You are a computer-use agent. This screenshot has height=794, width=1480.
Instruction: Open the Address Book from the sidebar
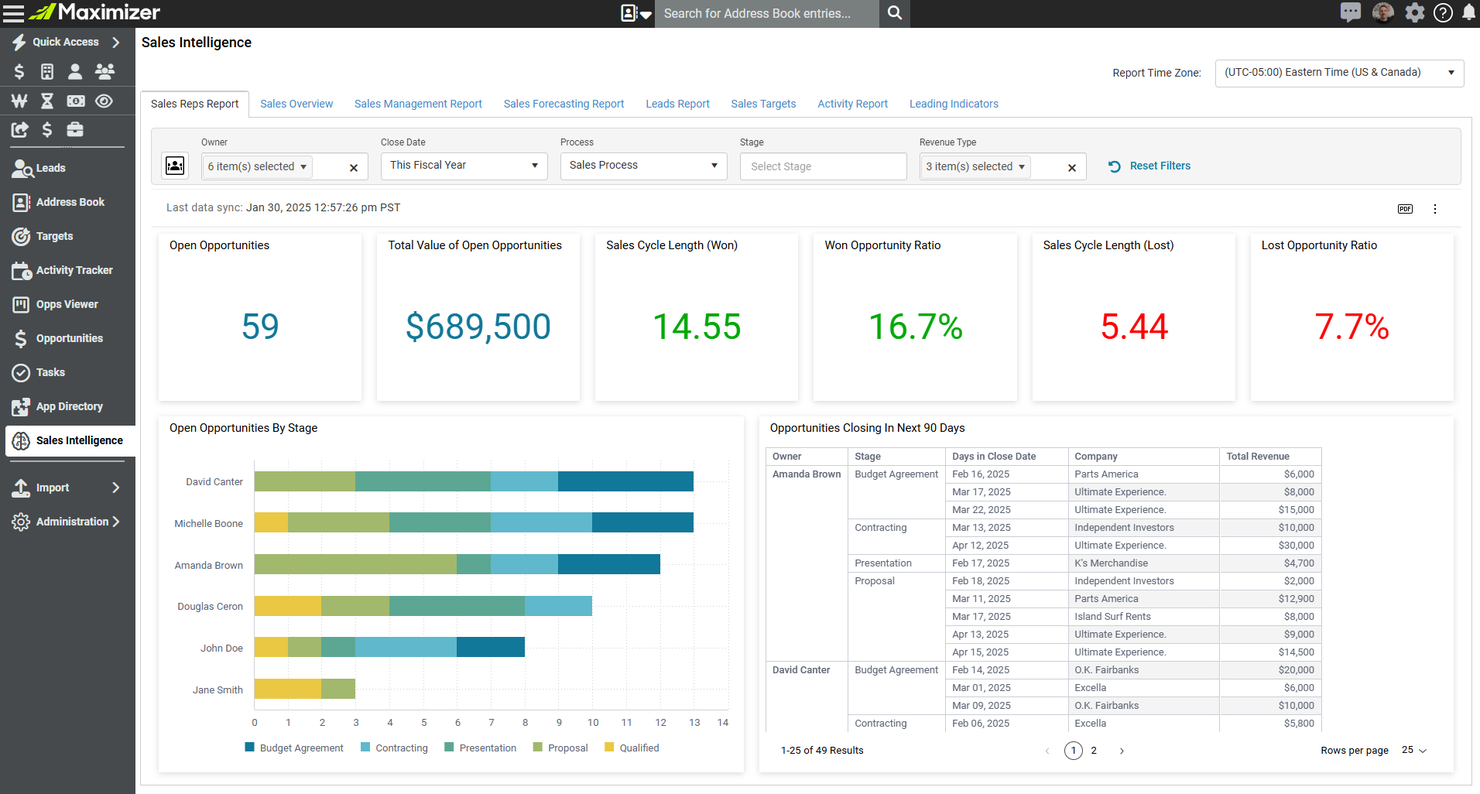coord(62,202)
